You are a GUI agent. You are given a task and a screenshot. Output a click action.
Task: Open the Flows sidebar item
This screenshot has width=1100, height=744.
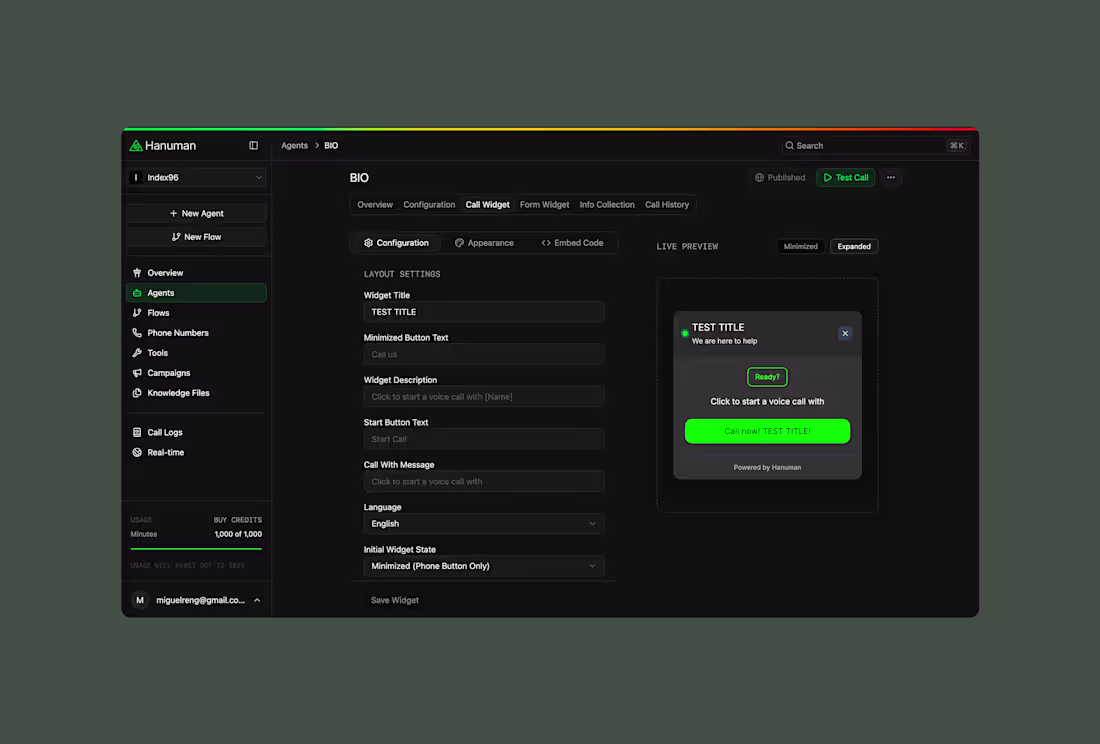click(x=196, y=313)
